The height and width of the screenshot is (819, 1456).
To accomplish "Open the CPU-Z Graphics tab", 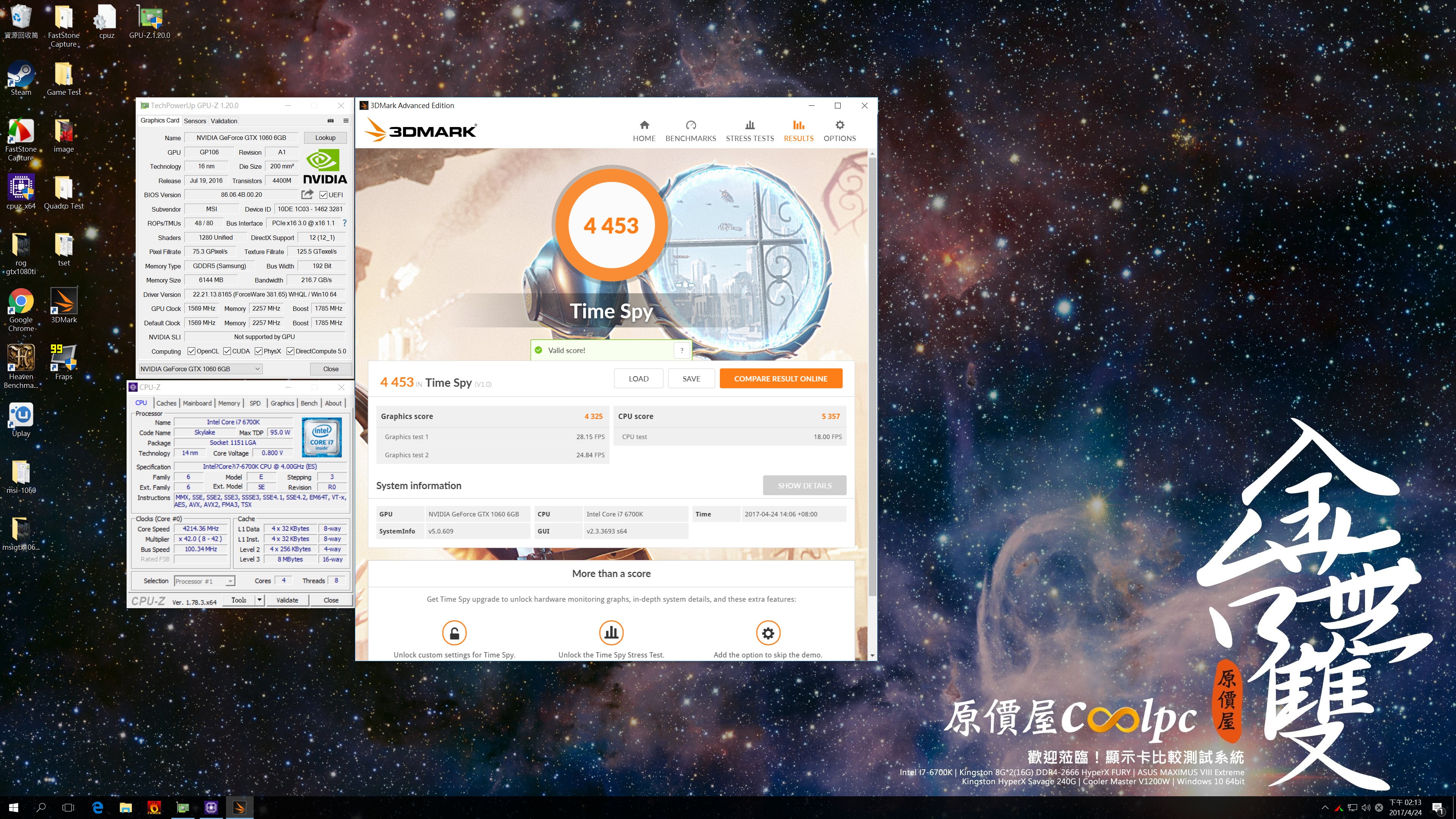I will [282, 403].
